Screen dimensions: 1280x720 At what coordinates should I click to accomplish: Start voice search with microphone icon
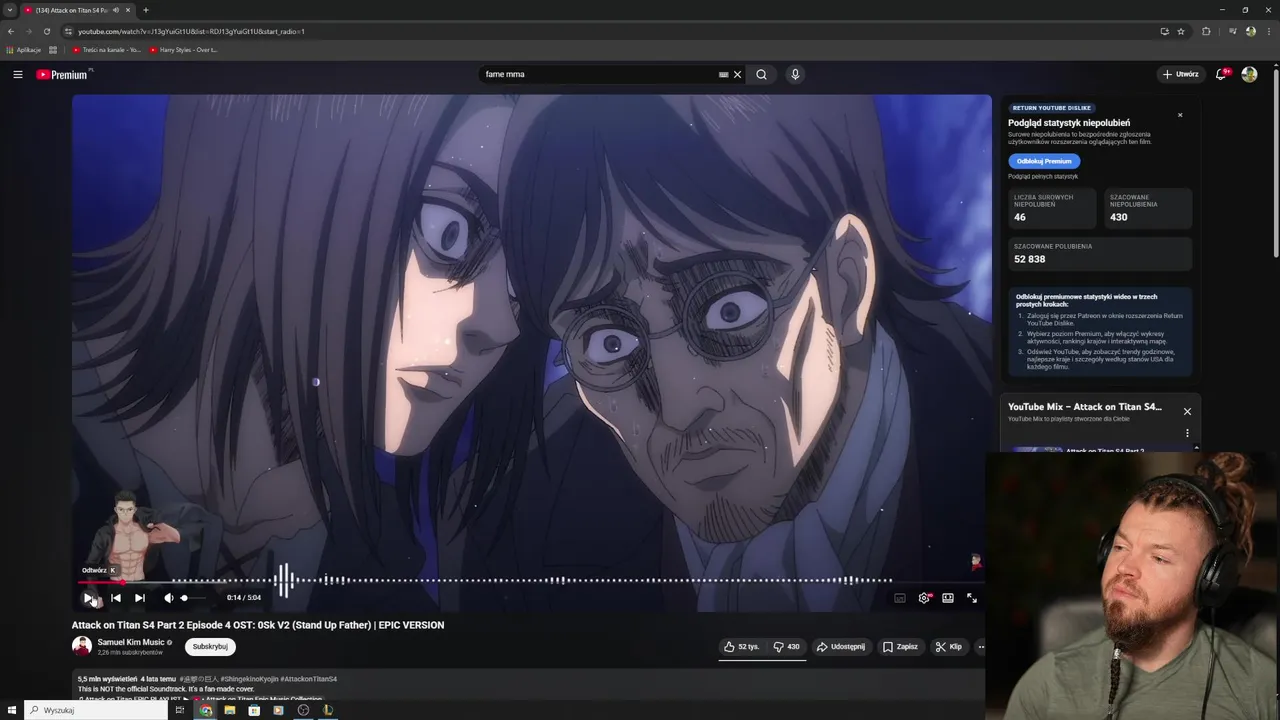[x=795, y=74]
